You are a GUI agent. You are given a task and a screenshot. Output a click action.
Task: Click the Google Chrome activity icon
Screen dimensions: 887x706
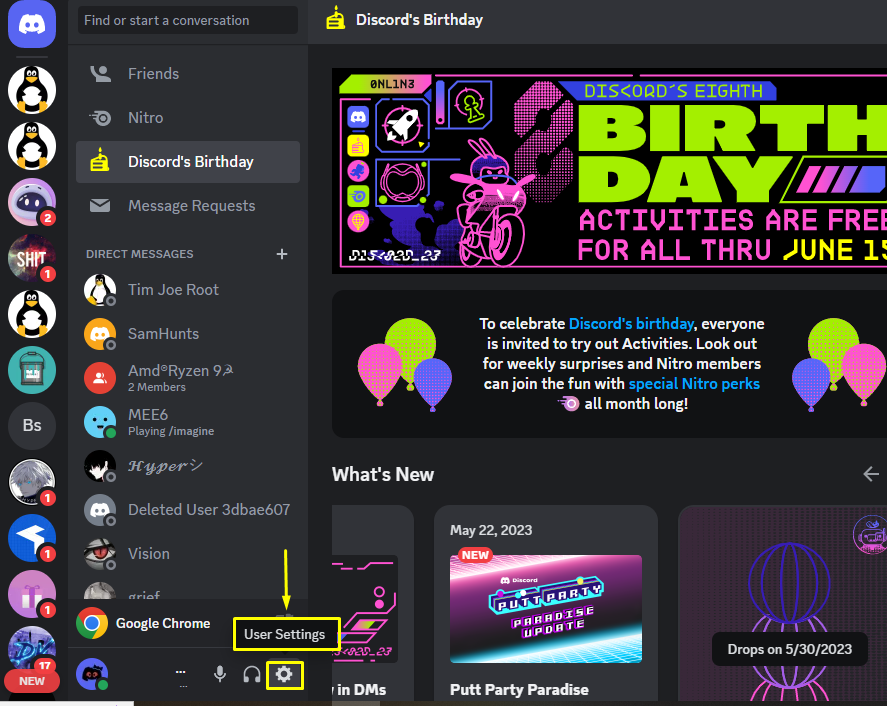[x=92, y=623]
